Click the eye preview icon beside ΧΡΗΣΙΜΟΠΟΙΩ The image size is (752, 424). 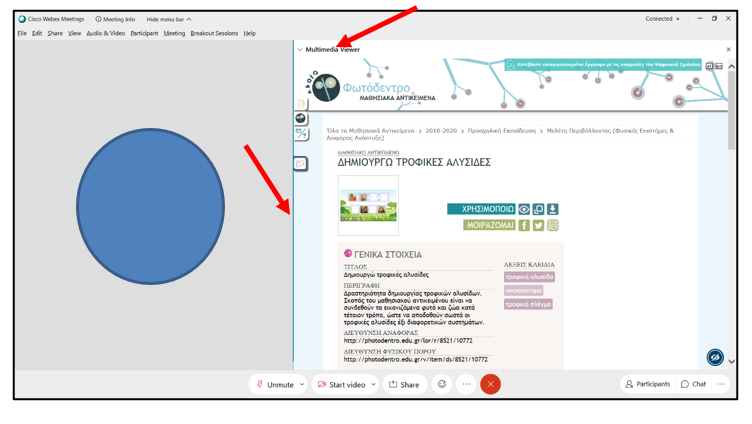[x=524, y=210]
